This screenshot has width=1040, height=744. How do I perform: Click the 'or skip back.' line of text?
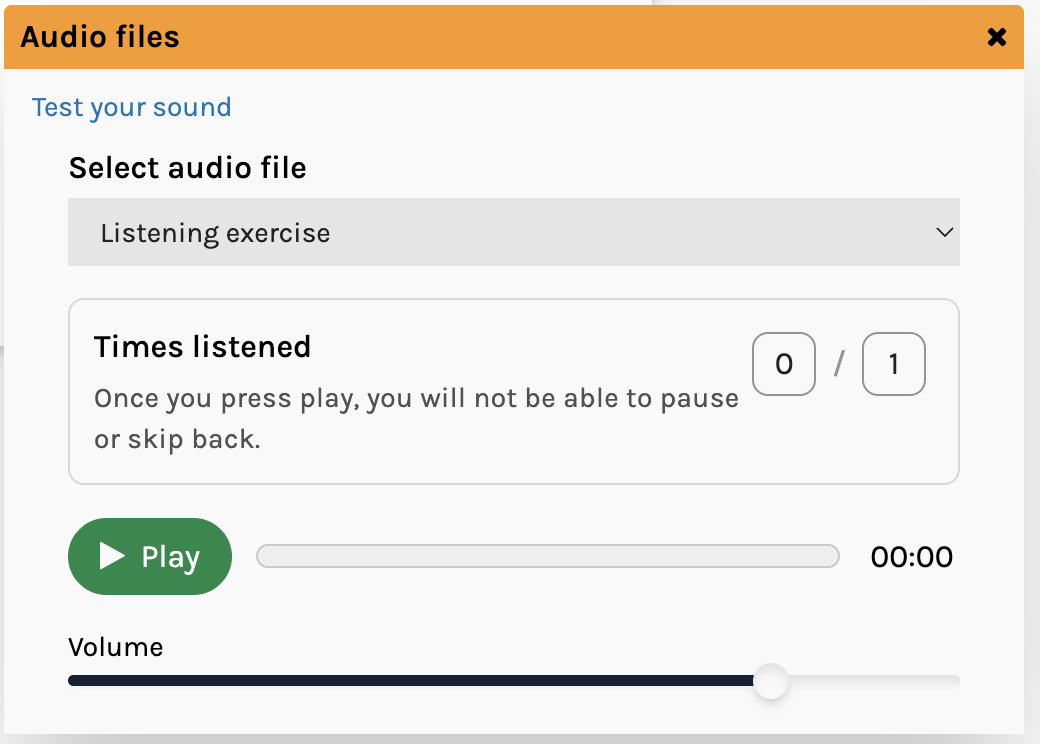[177, 440]
